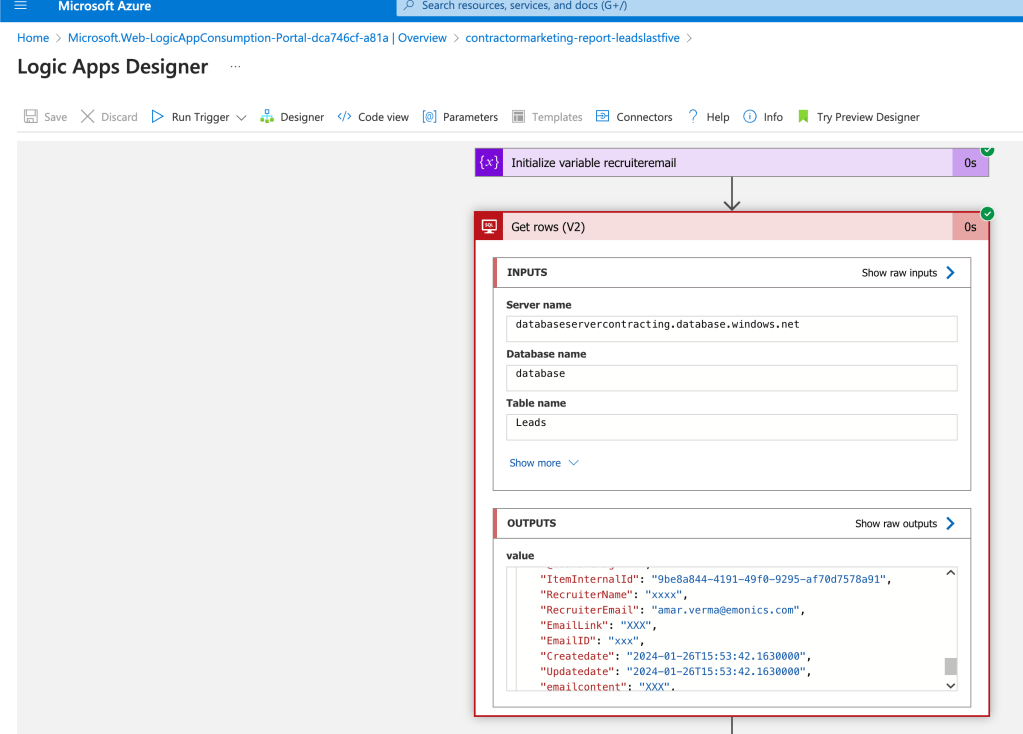Click the INPUTS section heading
Image resolution: width=1023 pixels, height=734 pixels.
(x=527, y=273)
